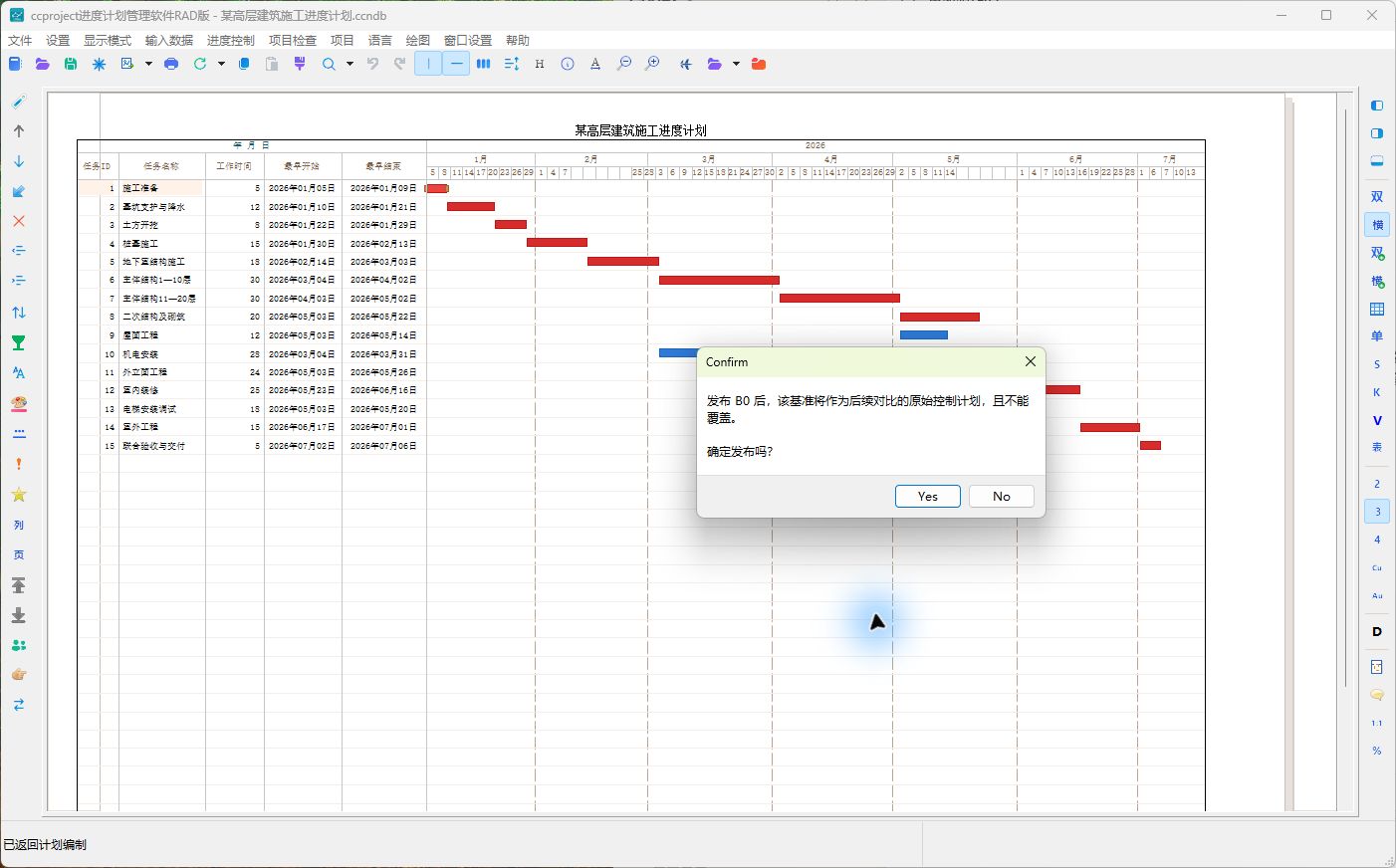This screenshot has height=868, width=1396.
Task: Click No in the Confirm dialog
Action: (1001, 496)
